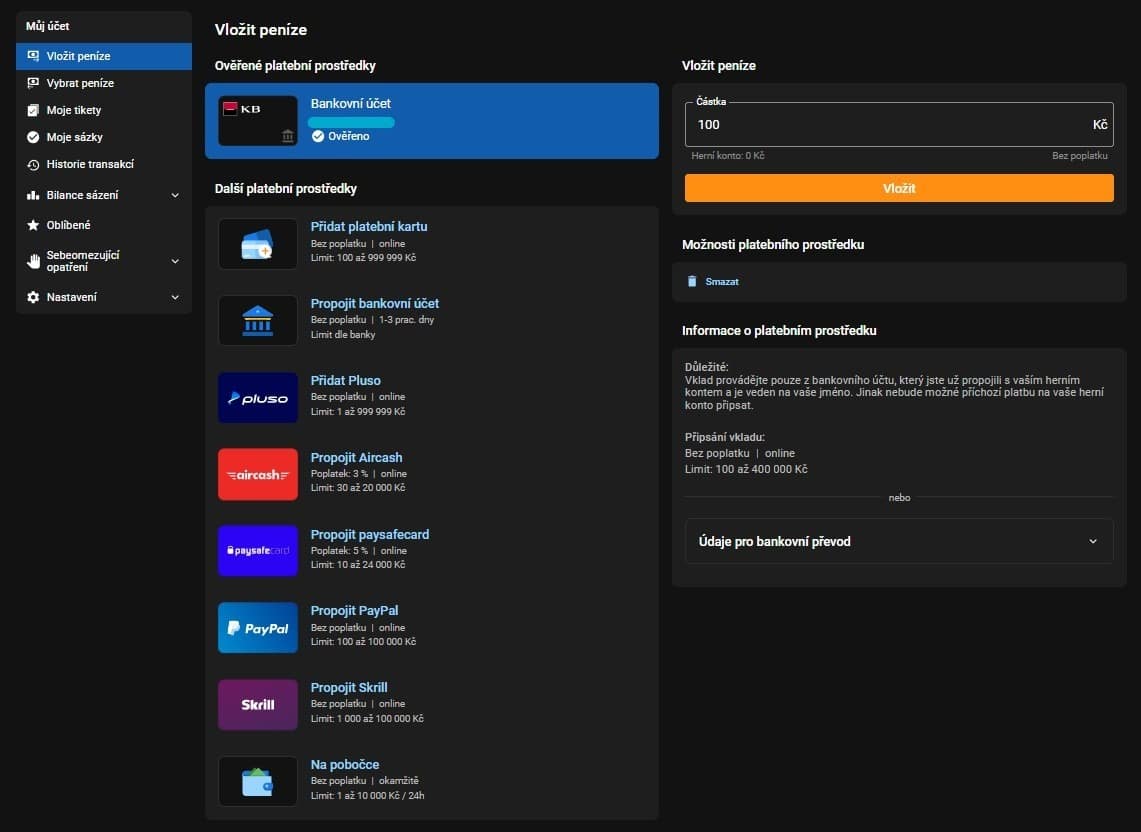Click the Propojit Skrill link

[x=349, y=688]
